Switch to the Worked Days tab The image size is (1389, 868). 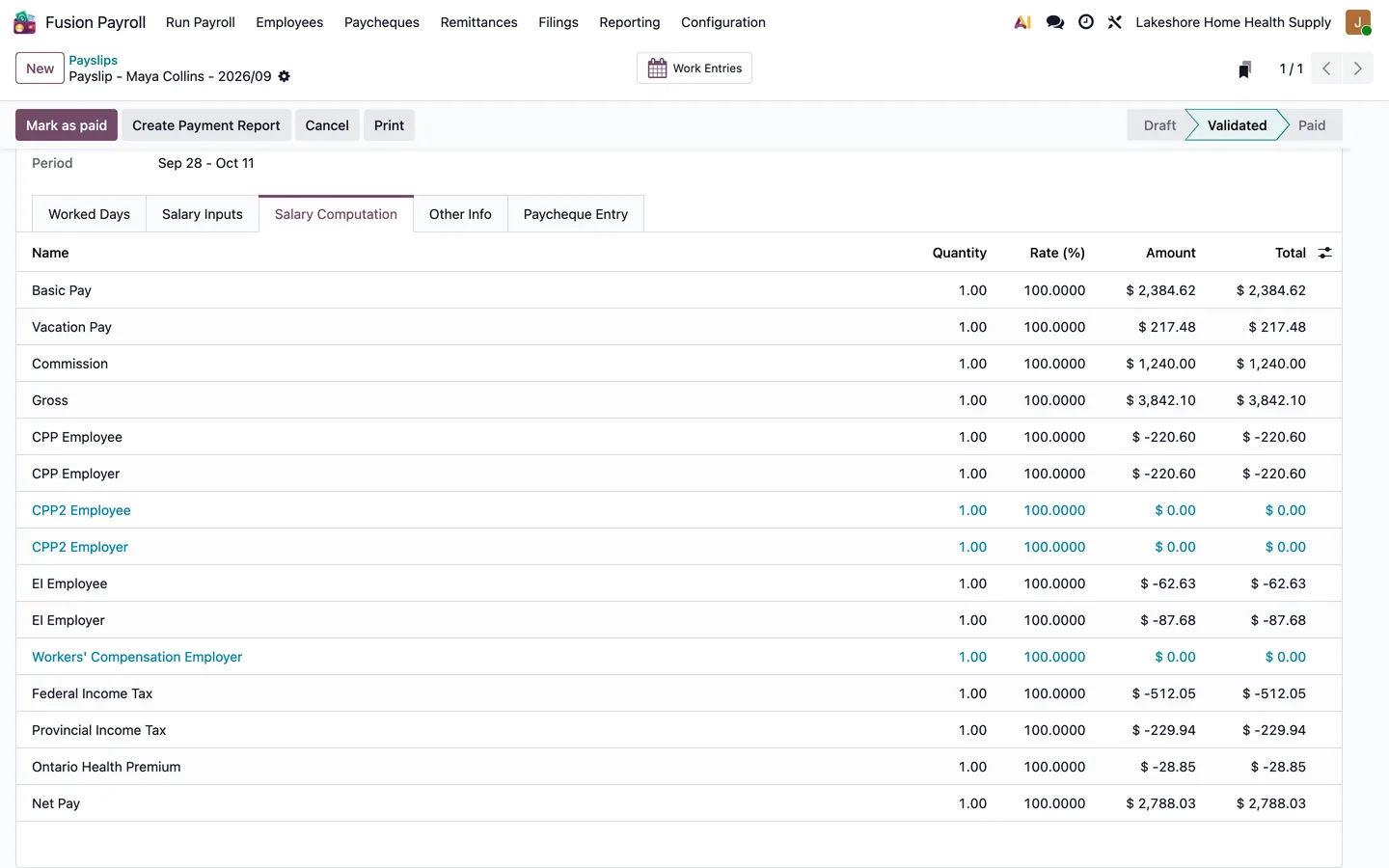89,214
